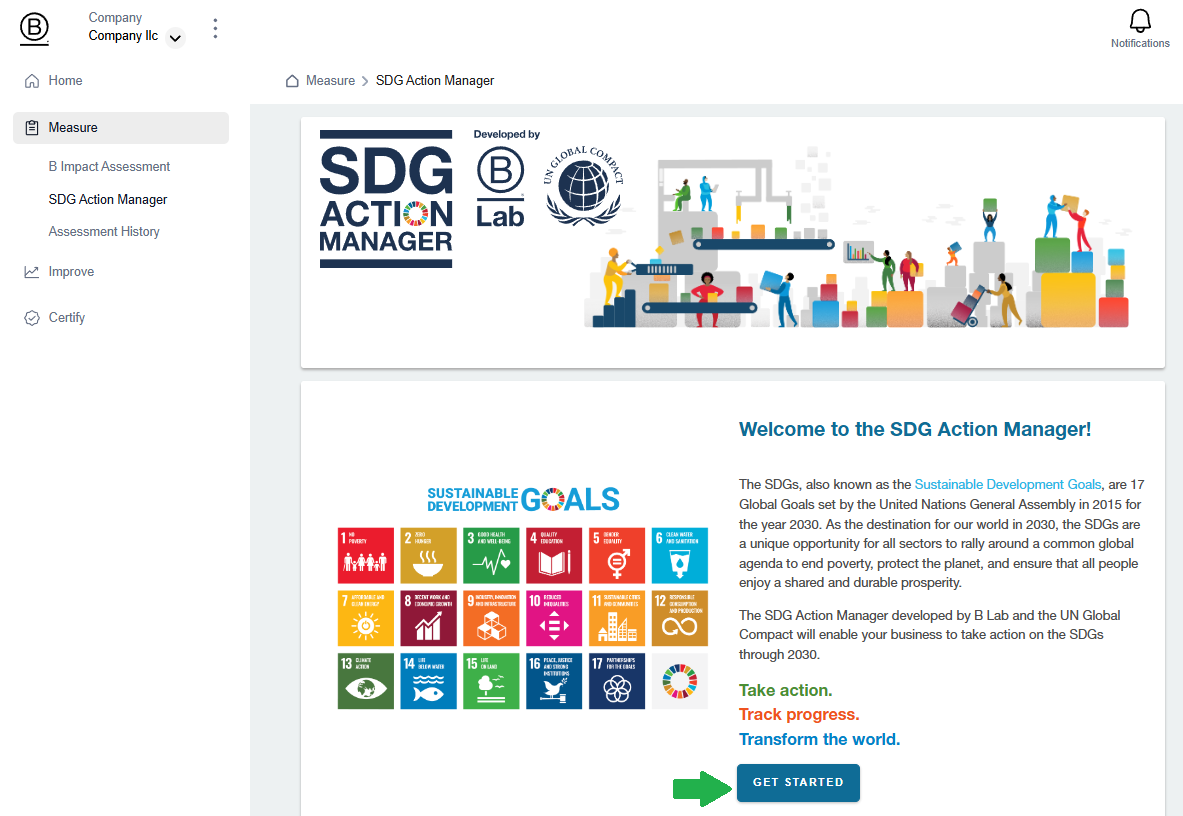The image size is (1183, 816).
Task: Click SDG 14 Life Below Water tile
Action: point(429,681)
